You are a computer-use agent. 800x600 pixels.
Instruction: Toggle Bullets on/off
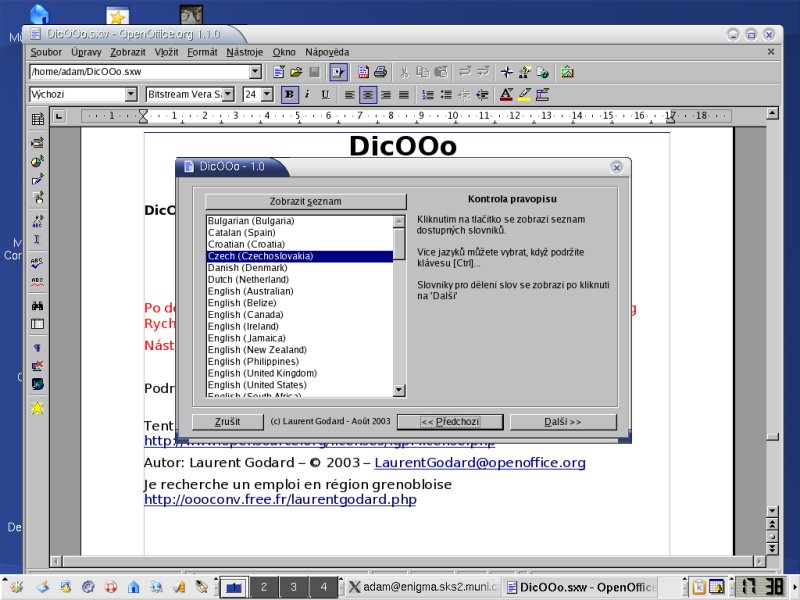point(446,94)
